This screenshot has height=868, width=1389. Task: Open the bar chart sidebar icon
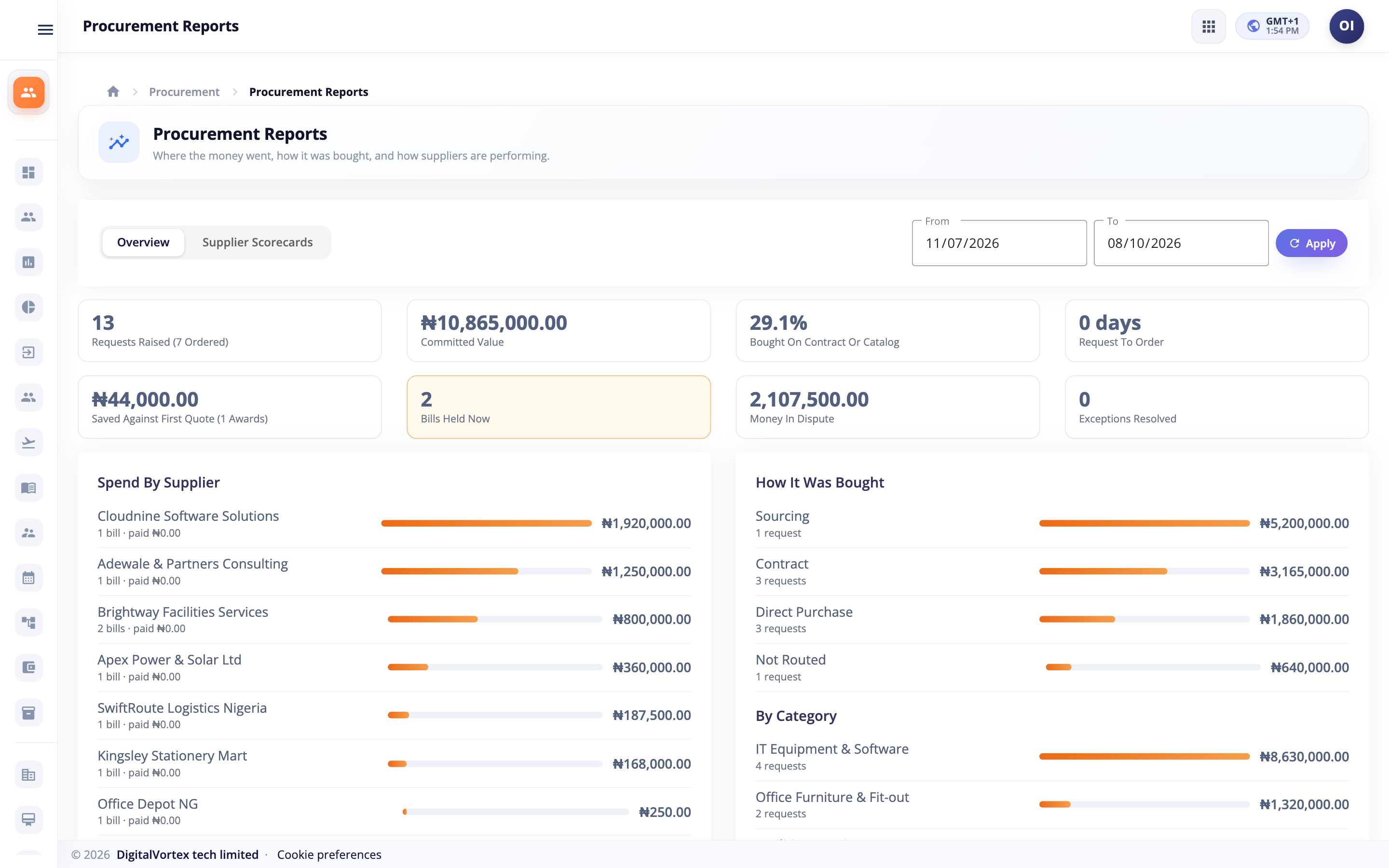click(x=29, y=262)
